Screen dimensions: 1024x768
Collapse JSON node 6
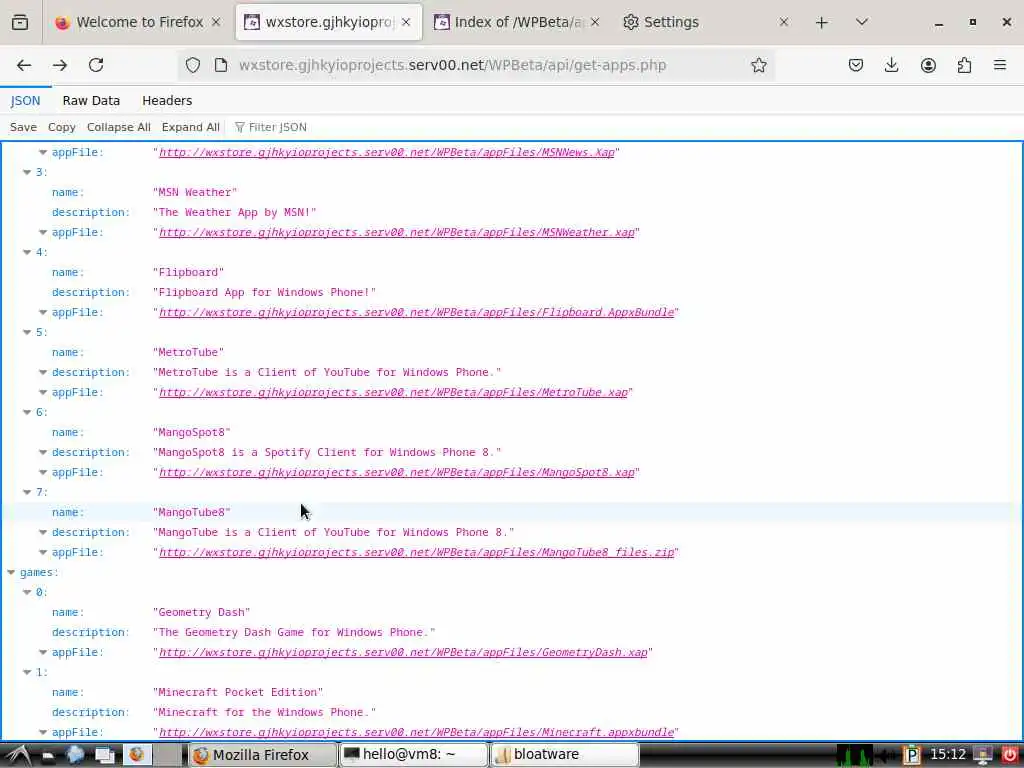pyautogui.click(x=27, y=412)
